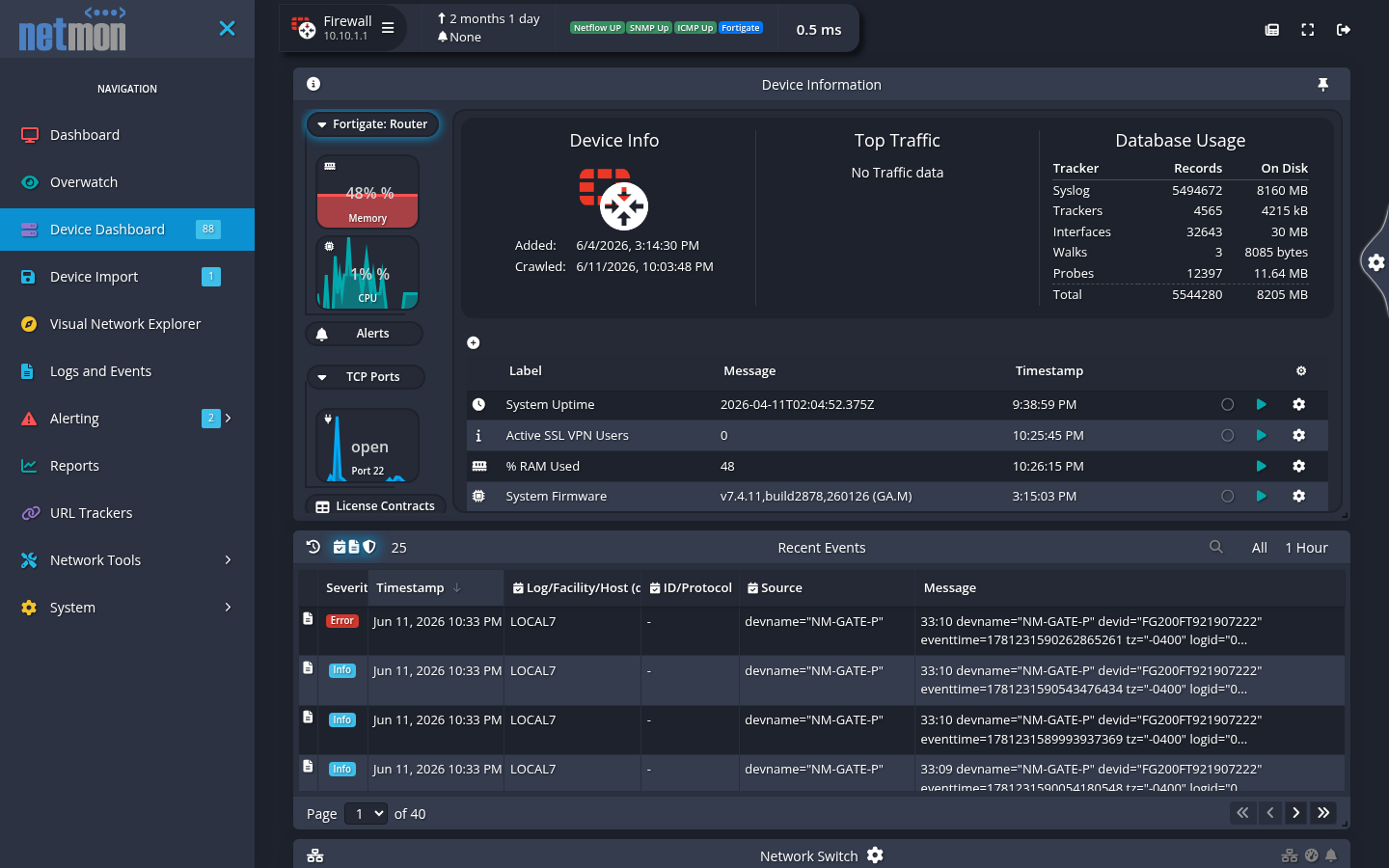Image resolution: width=1389 pixels, height=868 pixels.
Task: Expand the Alerting submenu
Action: click(x=127, y=419)
